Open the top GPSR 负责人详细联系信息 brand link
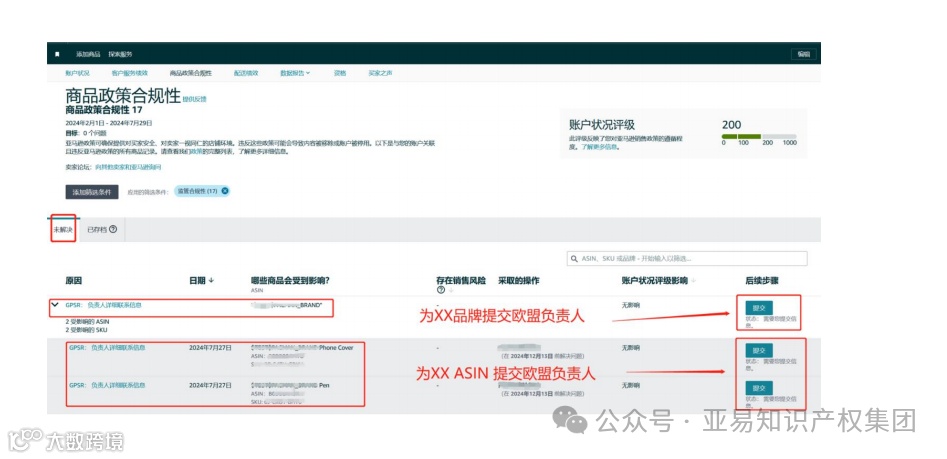The image size is (947, 459). tap(104, 305)
